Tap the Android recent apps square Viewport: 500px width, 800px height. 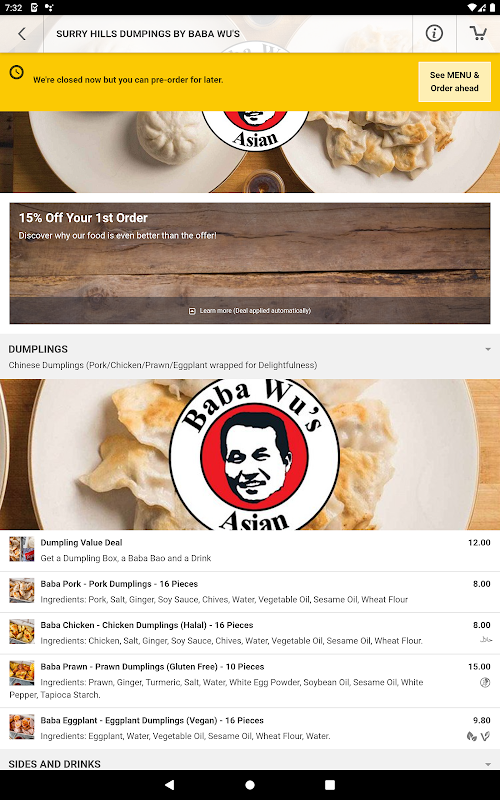click(x=330, y=785)
